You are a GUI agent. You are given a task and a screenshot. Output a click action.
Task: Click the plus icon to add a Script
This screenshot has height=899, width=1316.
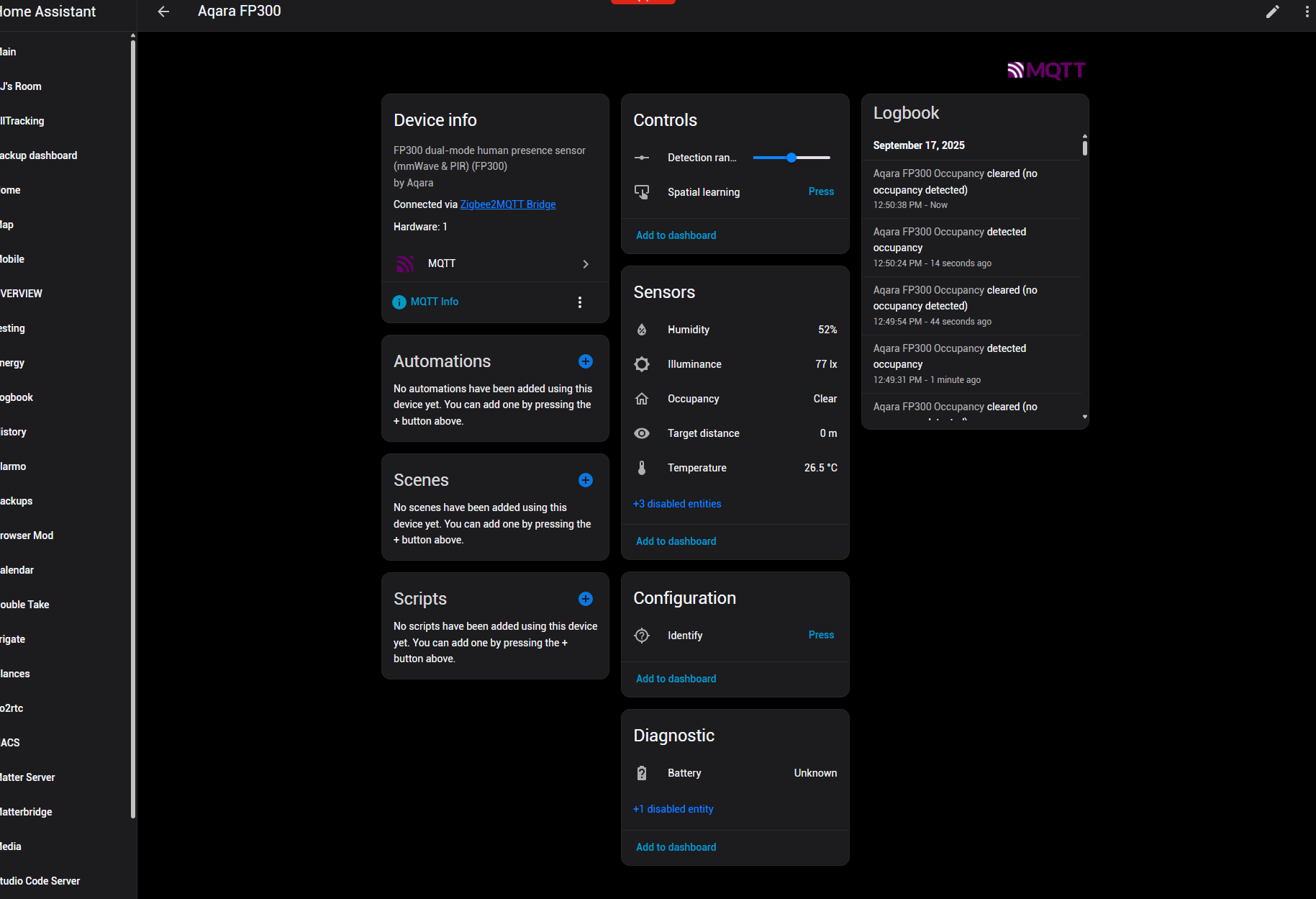pyautogui.click(x=586, y=599)
